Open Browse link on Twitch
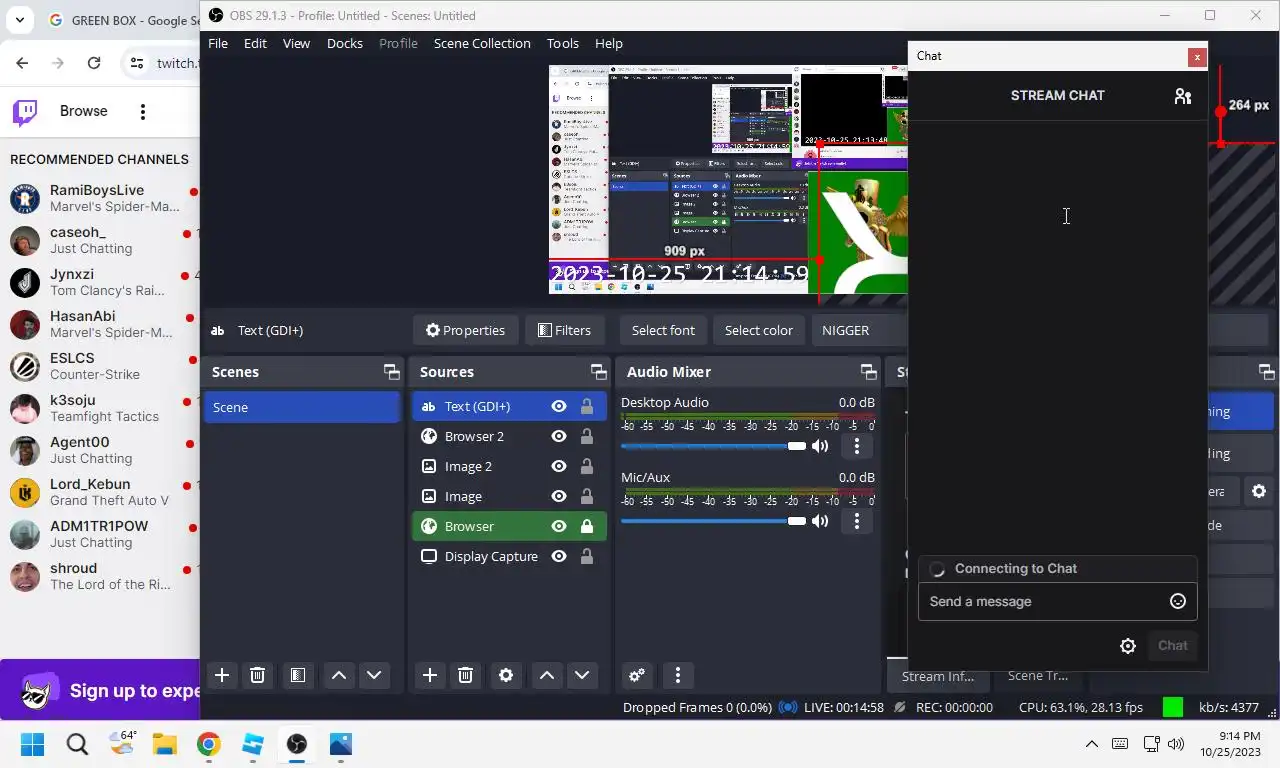1280x768 pixels. pos(83,111)
